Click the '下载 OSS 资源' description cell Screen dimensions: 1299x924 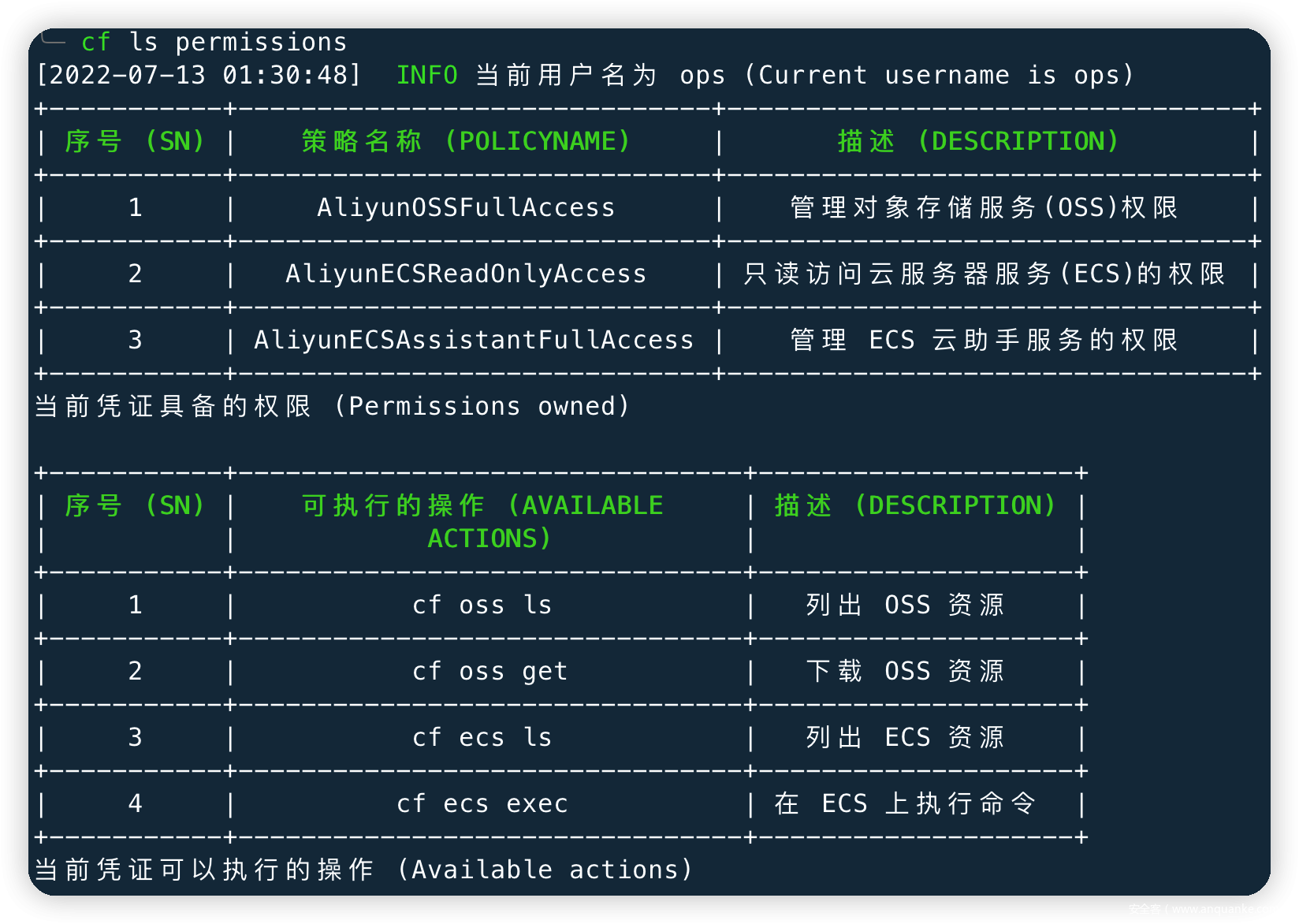coord(906,671)
